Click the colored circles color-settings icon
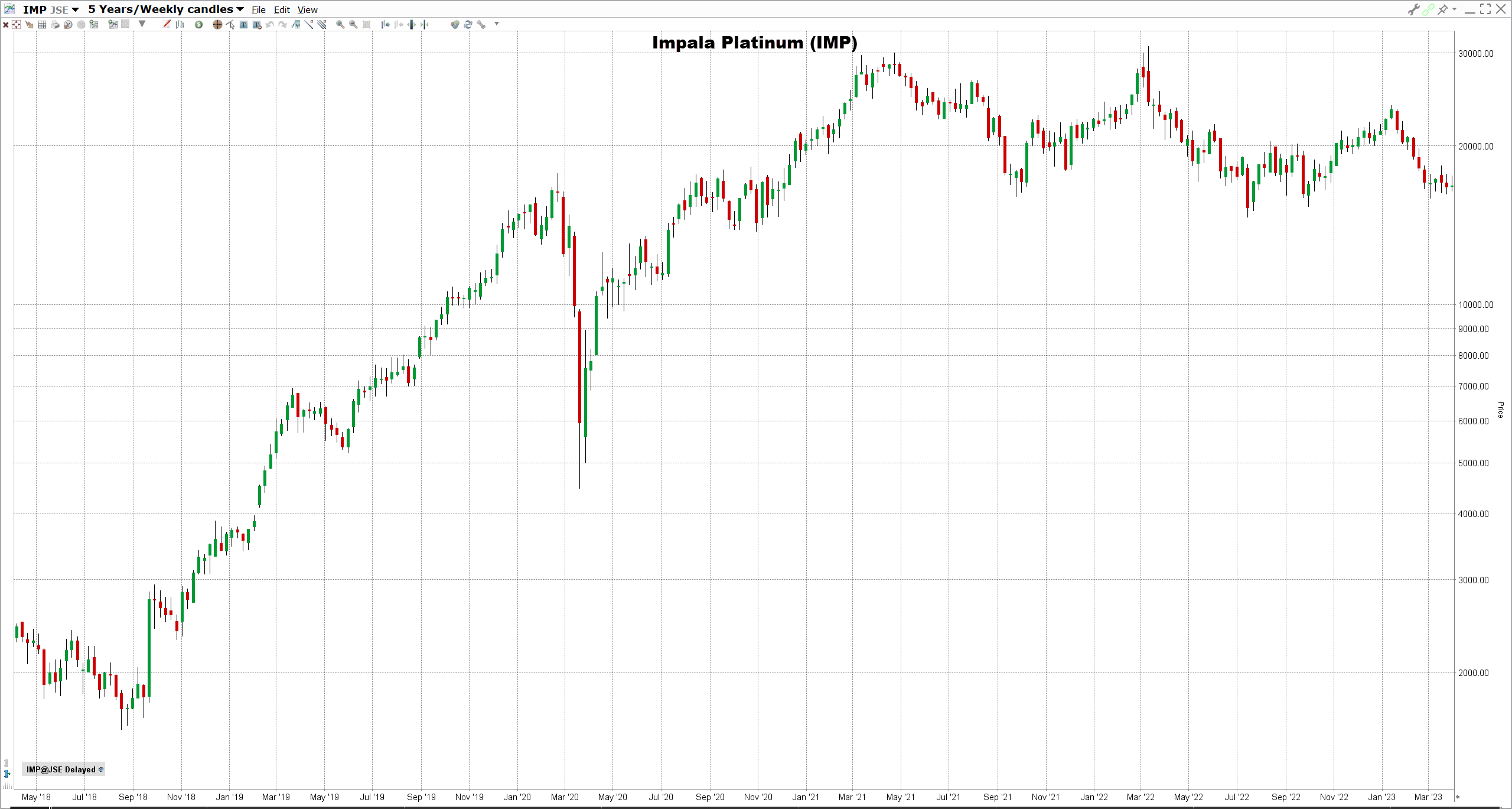Viewport: 1512px width, 809px height. pyautogui.click(x=455, y=24)
